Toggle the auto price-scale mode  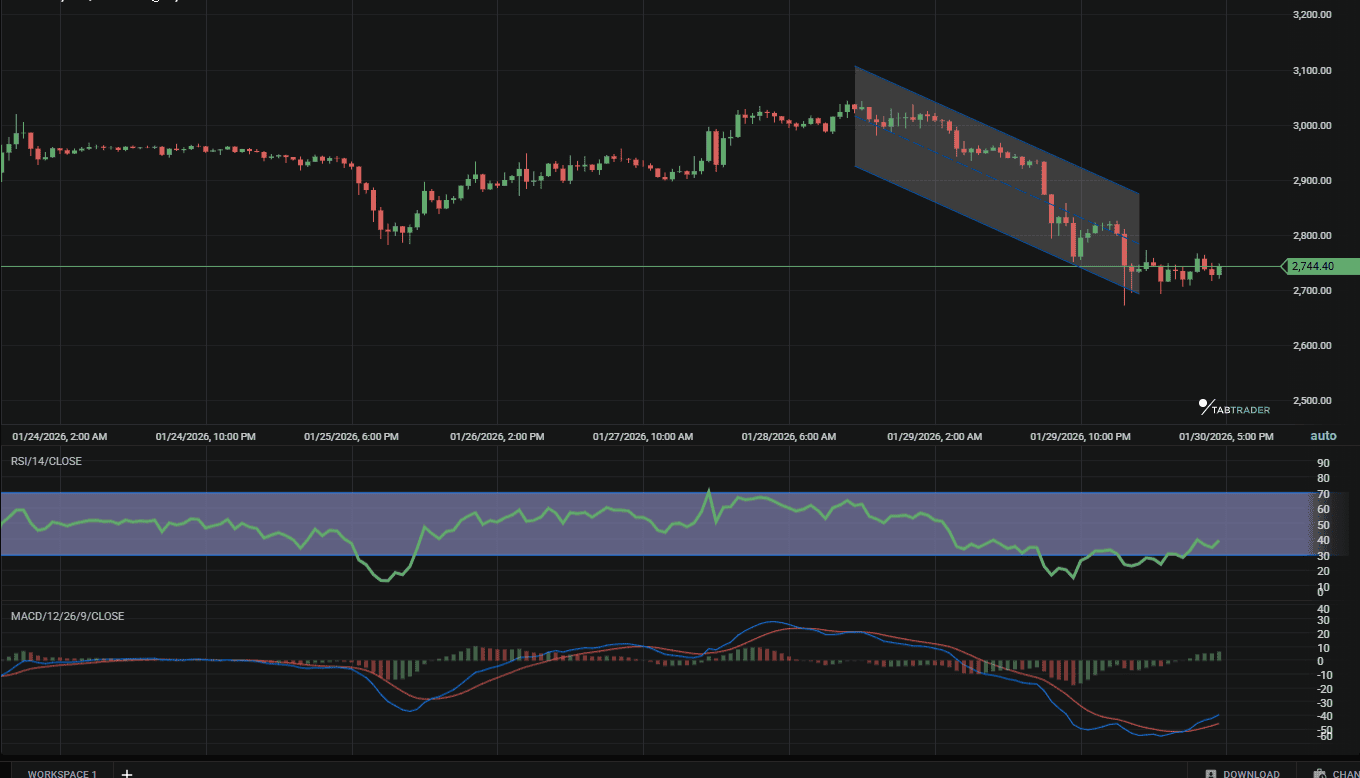1322,436
